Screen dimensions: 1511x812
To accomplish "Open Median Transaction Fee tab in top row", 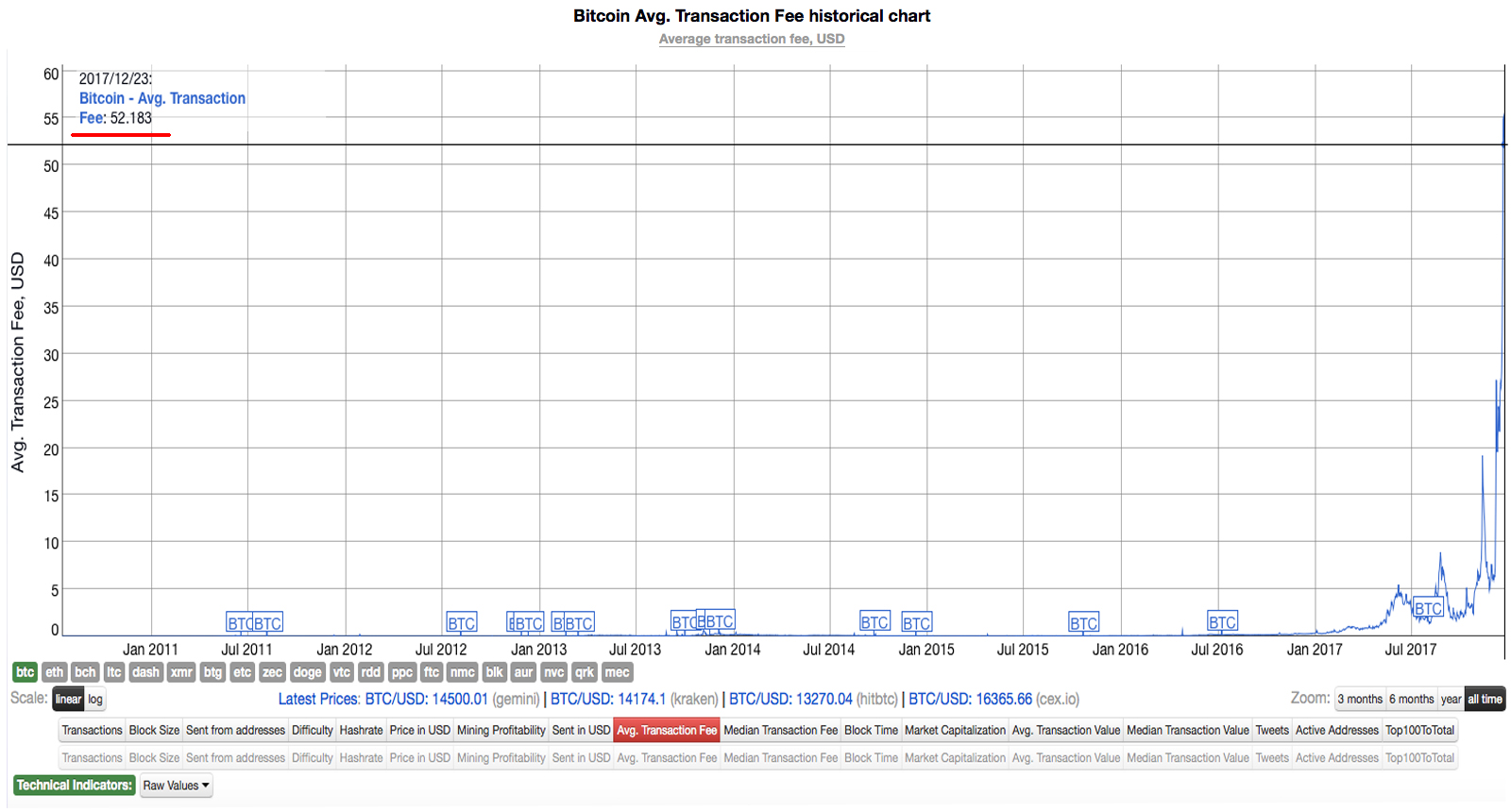I will pos(780,731).
